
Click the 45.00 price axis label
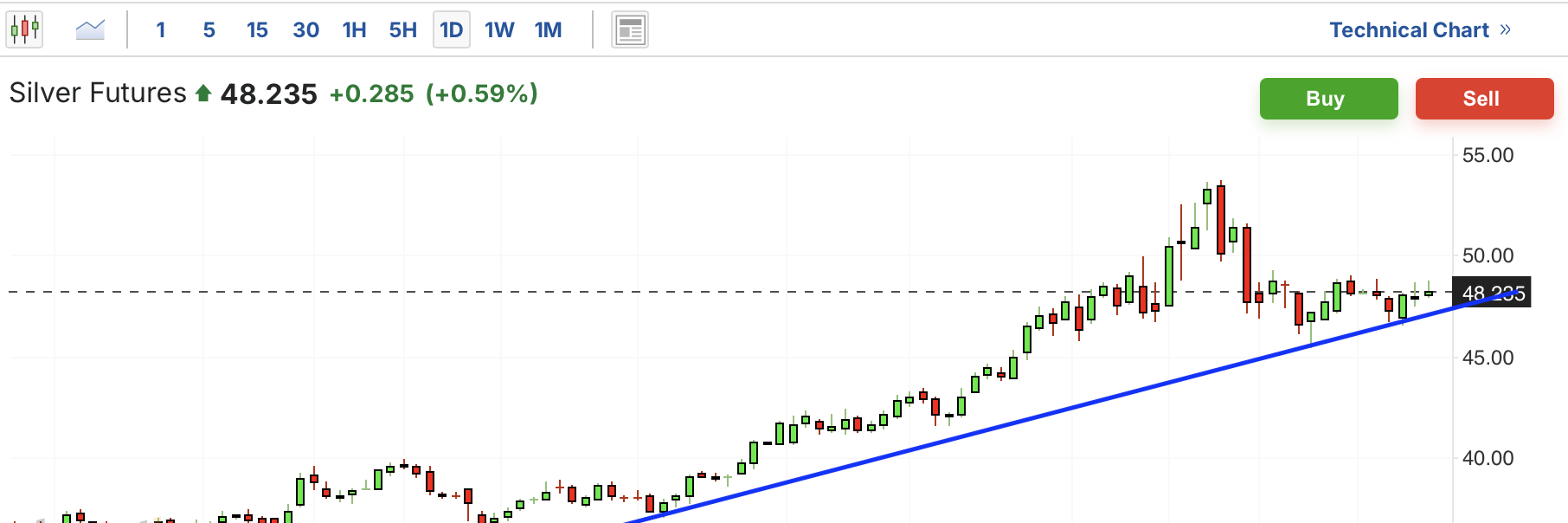1488,358
